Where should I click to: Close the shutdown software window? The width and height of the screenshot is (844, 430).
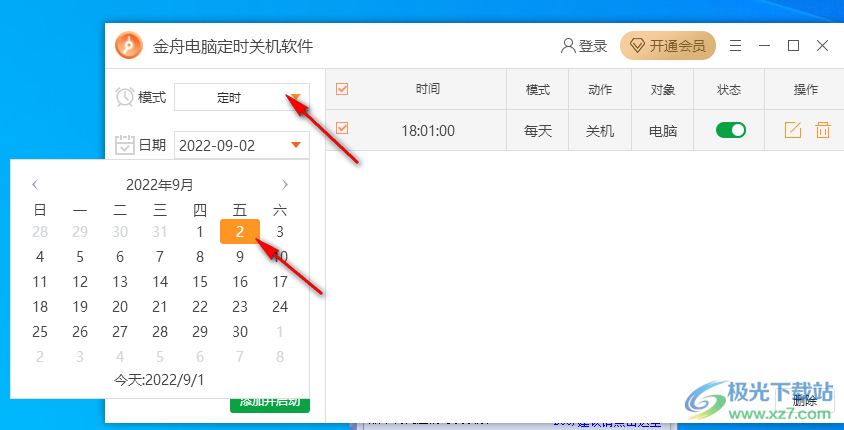(822, 46)
